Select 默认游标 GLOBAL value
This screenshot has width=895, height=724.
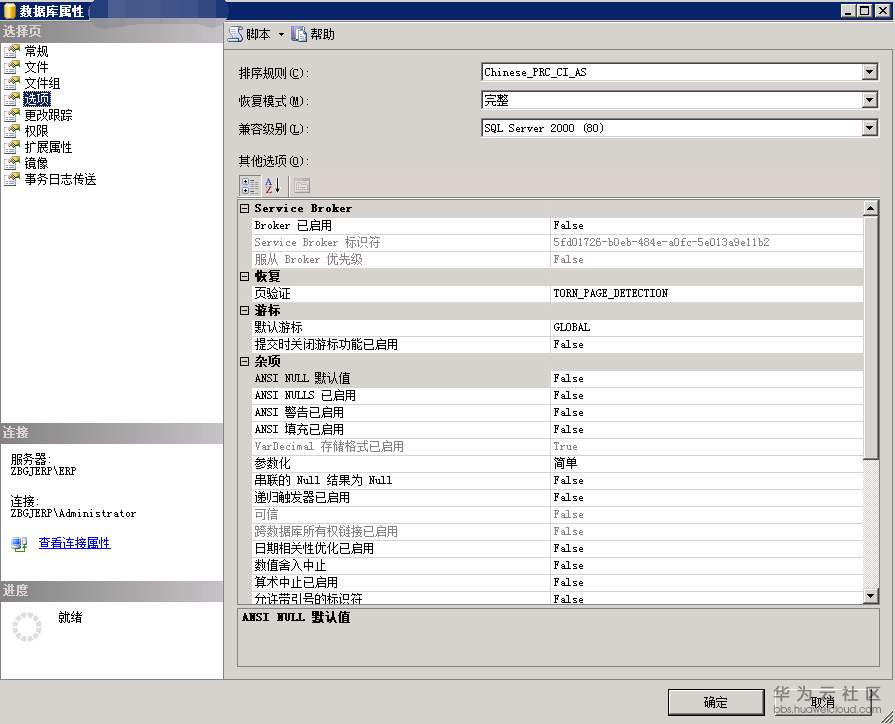click(707, 327)
